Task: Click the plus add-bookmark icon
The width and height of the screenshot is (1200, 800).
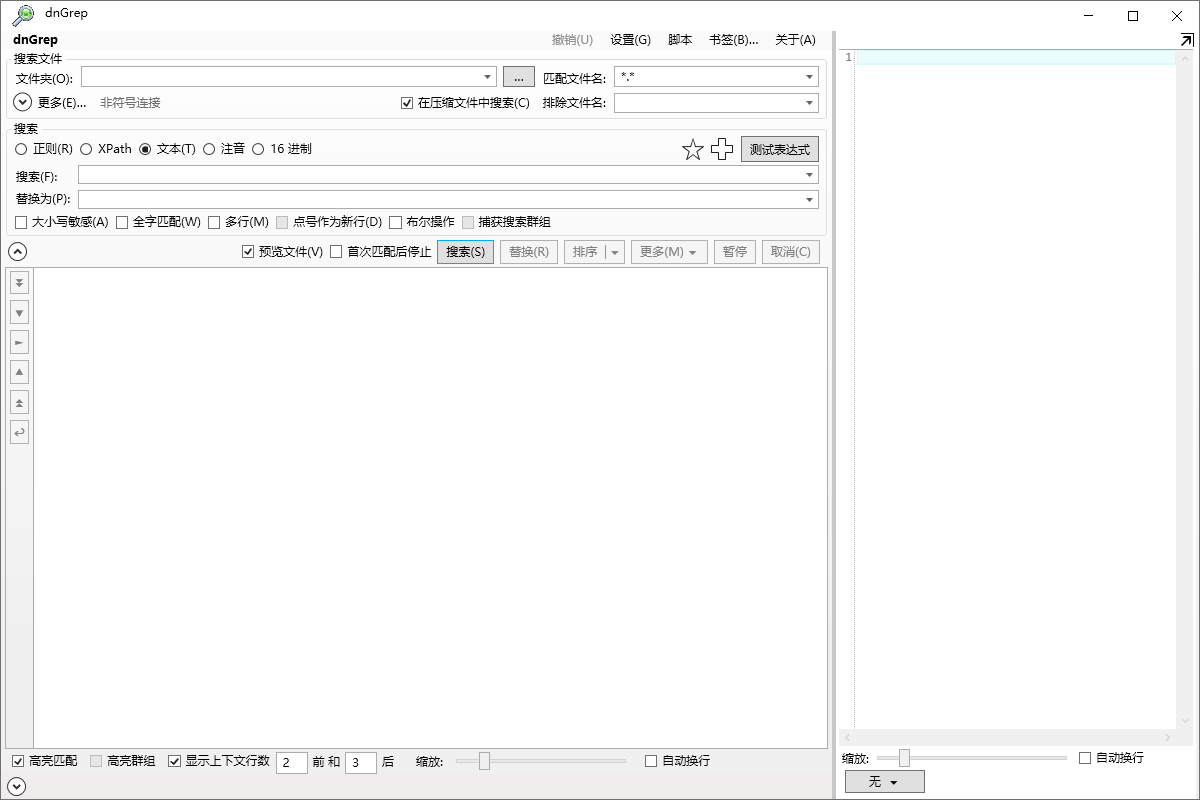Action: coord(722,149)
